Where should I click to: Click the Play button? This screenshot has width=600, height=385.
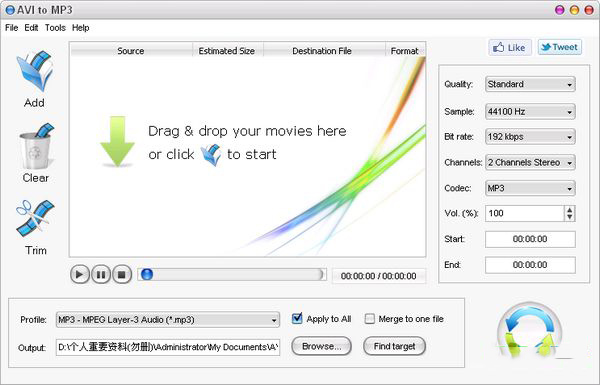click(80, 274)
